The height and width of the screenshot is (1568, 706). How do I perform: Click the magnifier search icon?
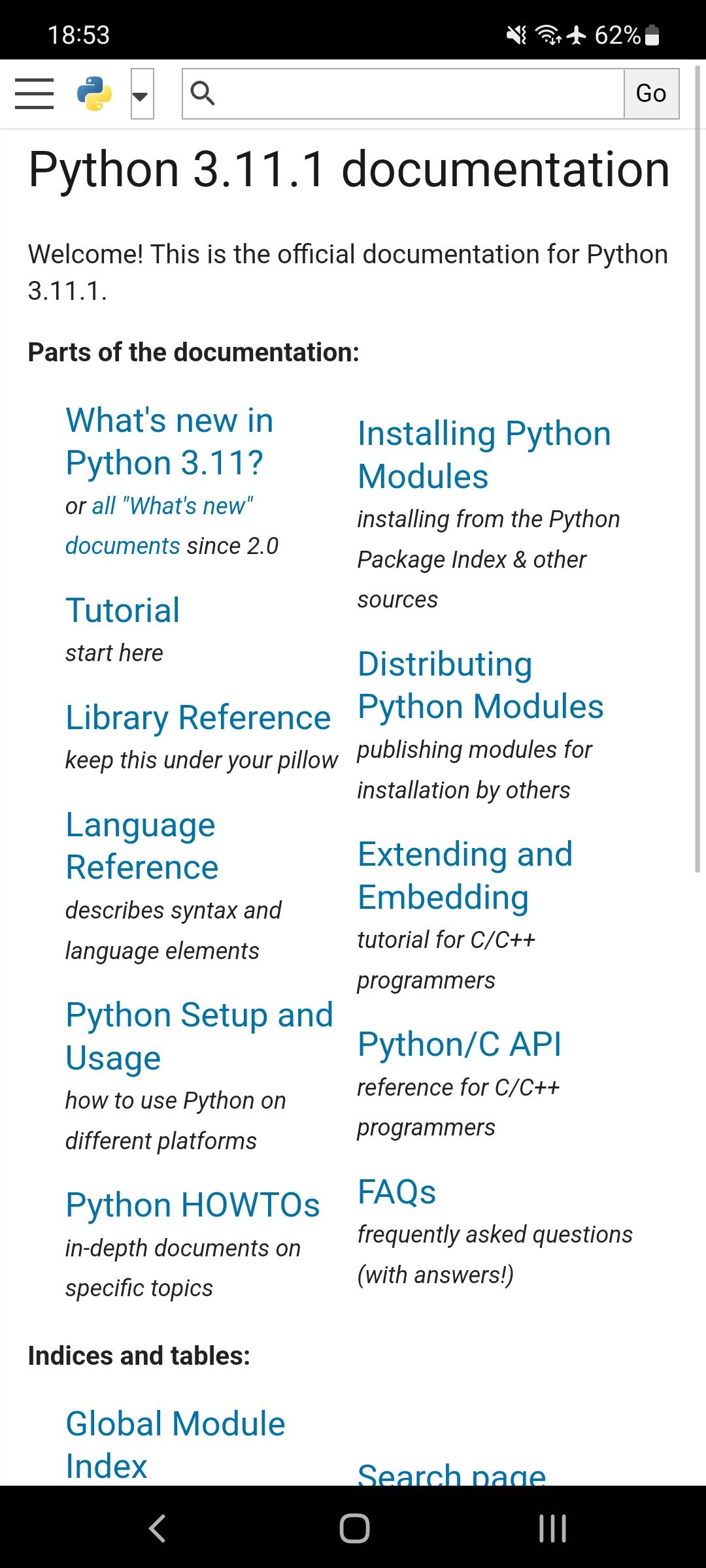click(202, 93)
